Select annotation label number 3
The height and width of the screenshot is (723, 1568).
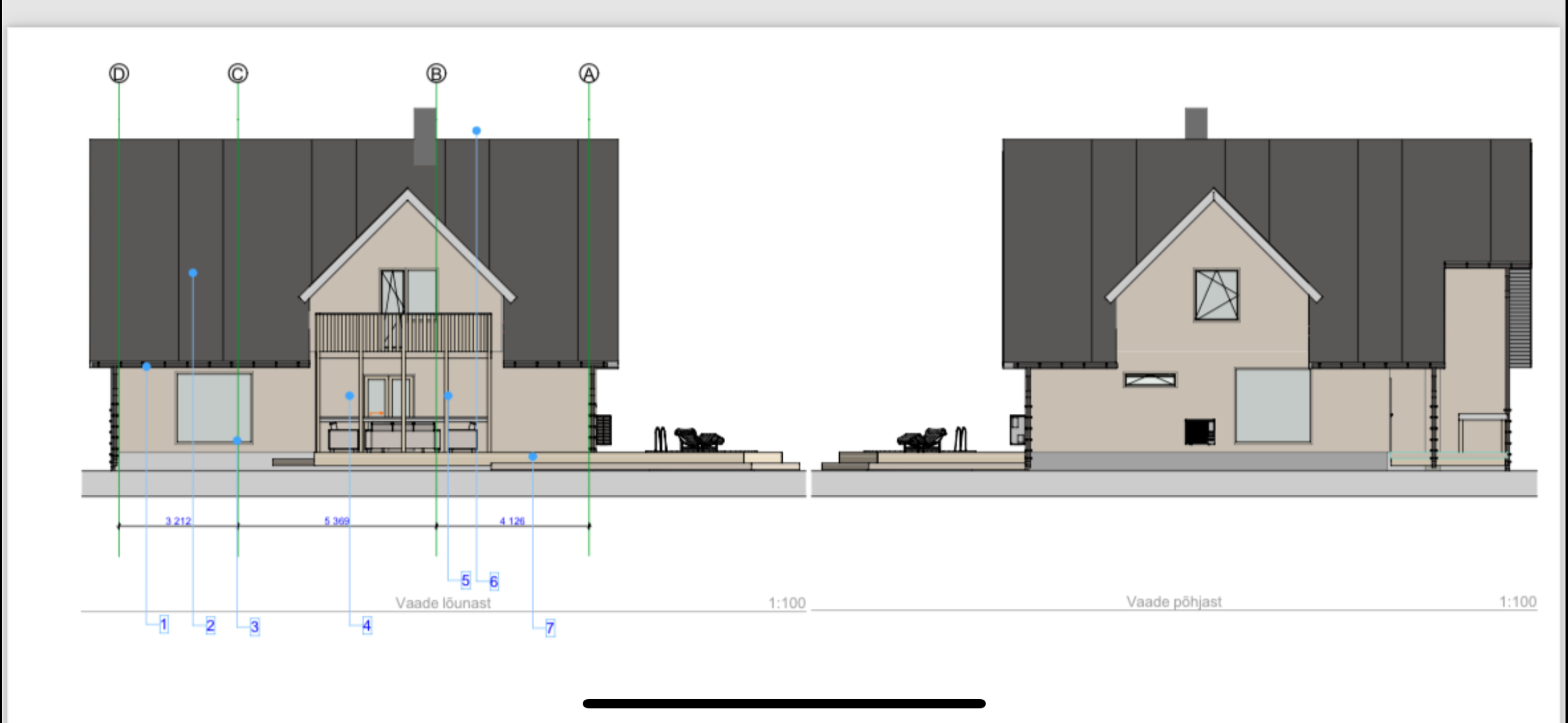click(x=254, y=626)
